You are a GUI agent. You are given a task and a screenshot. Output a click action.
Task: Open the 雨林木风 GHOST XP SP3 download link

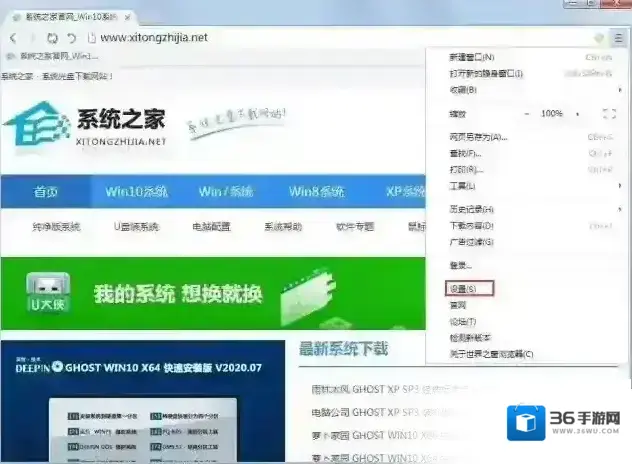[389, 389]
